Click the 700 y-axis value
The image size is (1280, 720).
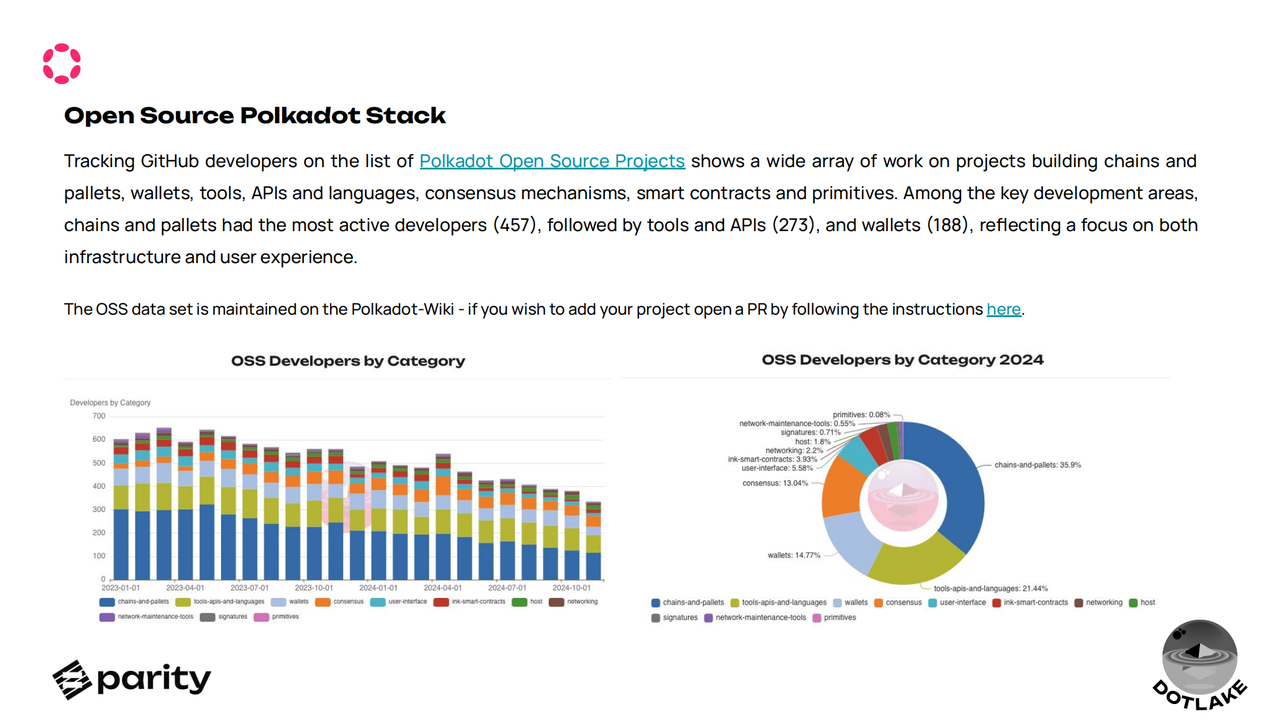click(x=99, y=416)
